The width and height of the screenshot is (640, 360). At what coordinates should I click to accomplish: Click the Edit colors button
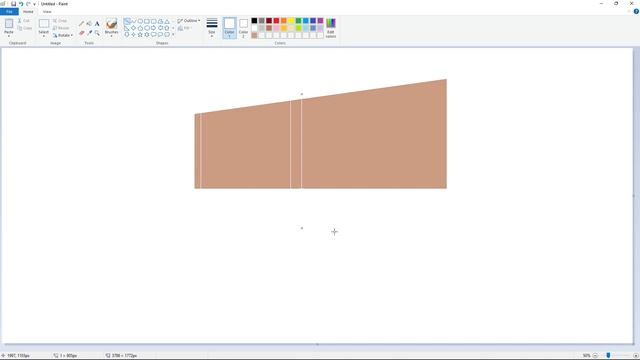click(x=331, y=28)
